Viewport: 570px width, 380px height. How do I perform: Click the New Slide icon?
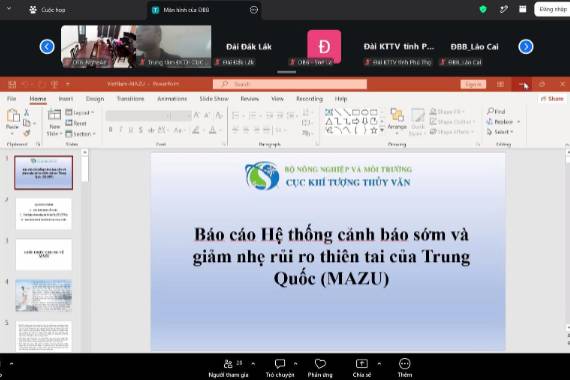pos(55,115)
